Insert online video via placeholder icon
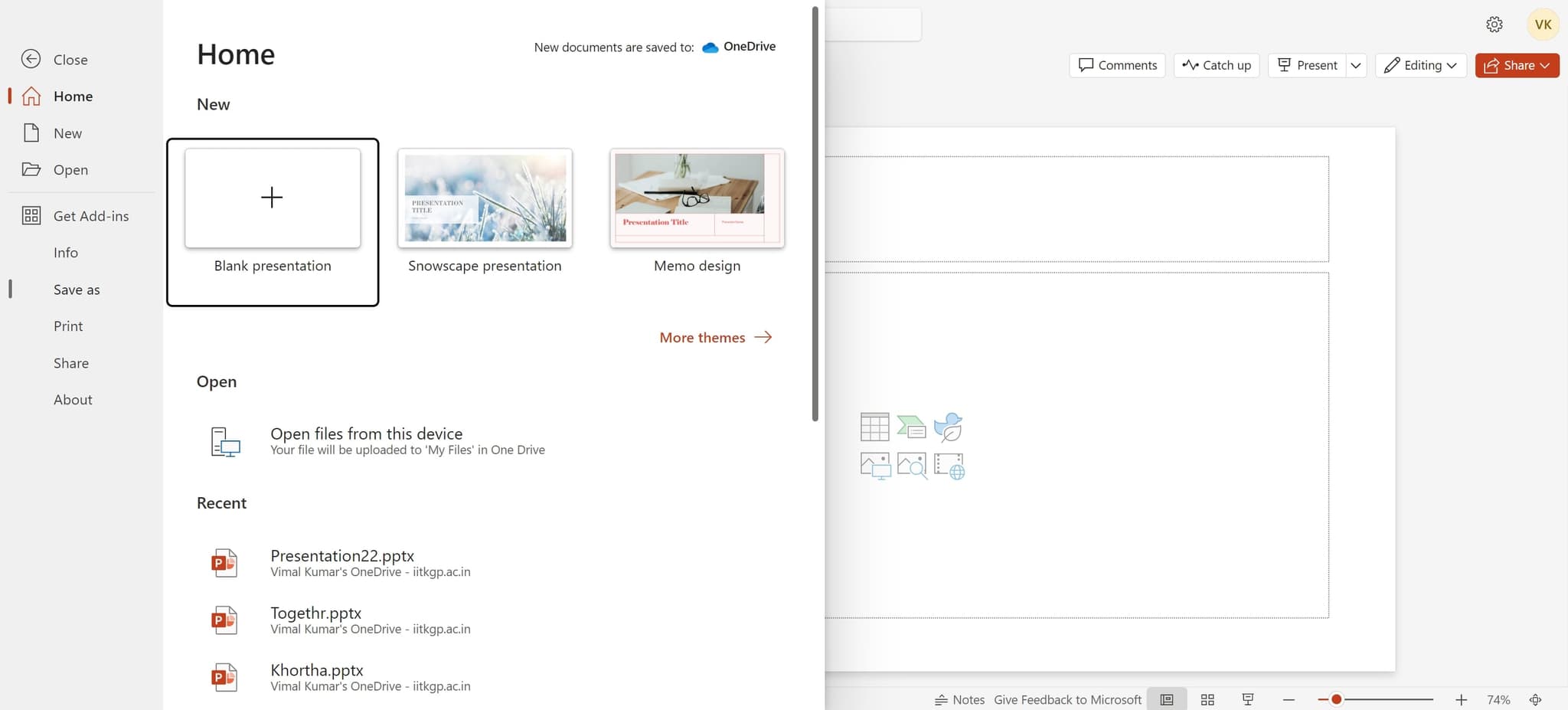 pos(949,466)
